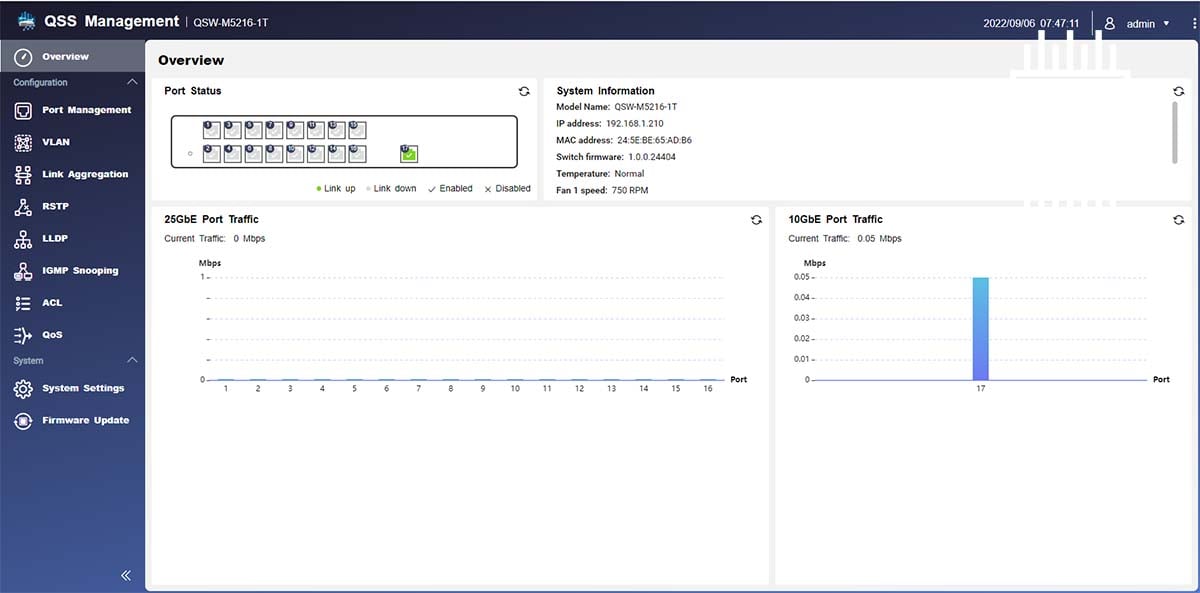Image resolution: width=1200 pixels, height=593 pixels.
Task: Select port 5 in Port Status
Action: pos(254,130)
